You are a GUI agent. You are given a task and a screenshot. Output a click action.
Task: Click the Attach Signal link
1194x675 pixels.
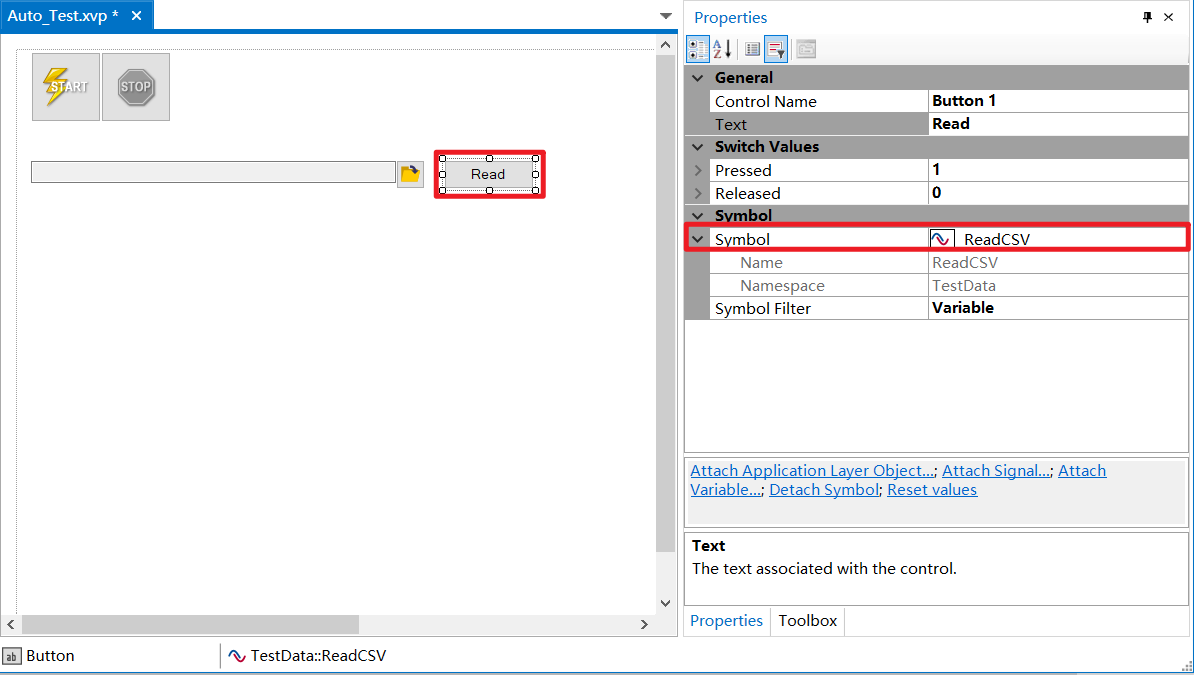click(x=997, y=471)
